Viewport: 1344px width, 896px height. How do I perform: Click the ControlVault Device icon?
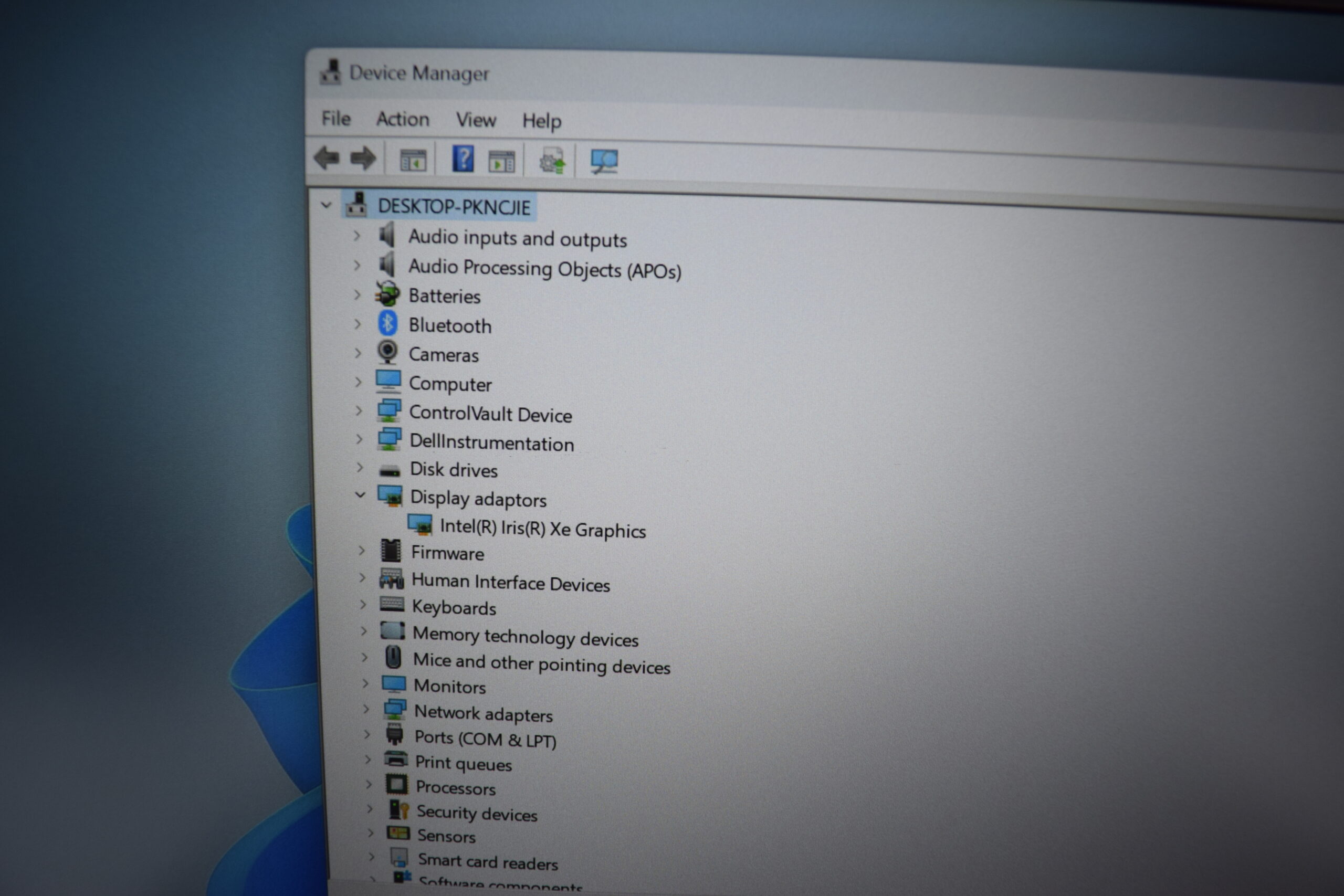pos(389,410)
